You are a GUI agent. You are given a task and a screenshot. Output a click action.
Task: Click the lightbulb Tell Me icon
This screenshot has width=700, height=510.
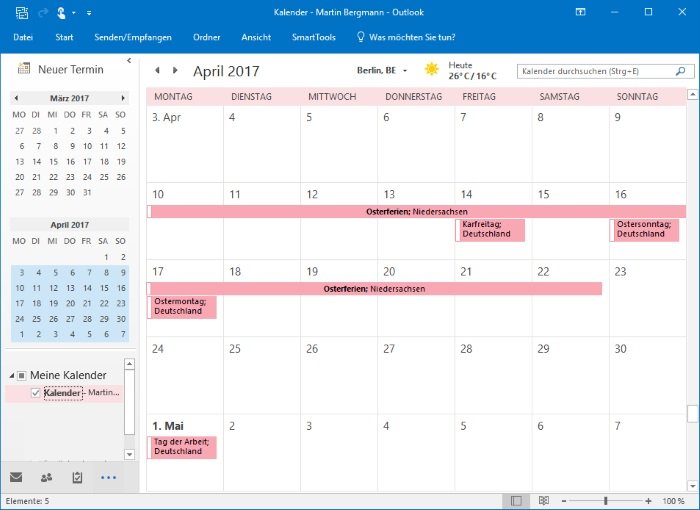360,37
